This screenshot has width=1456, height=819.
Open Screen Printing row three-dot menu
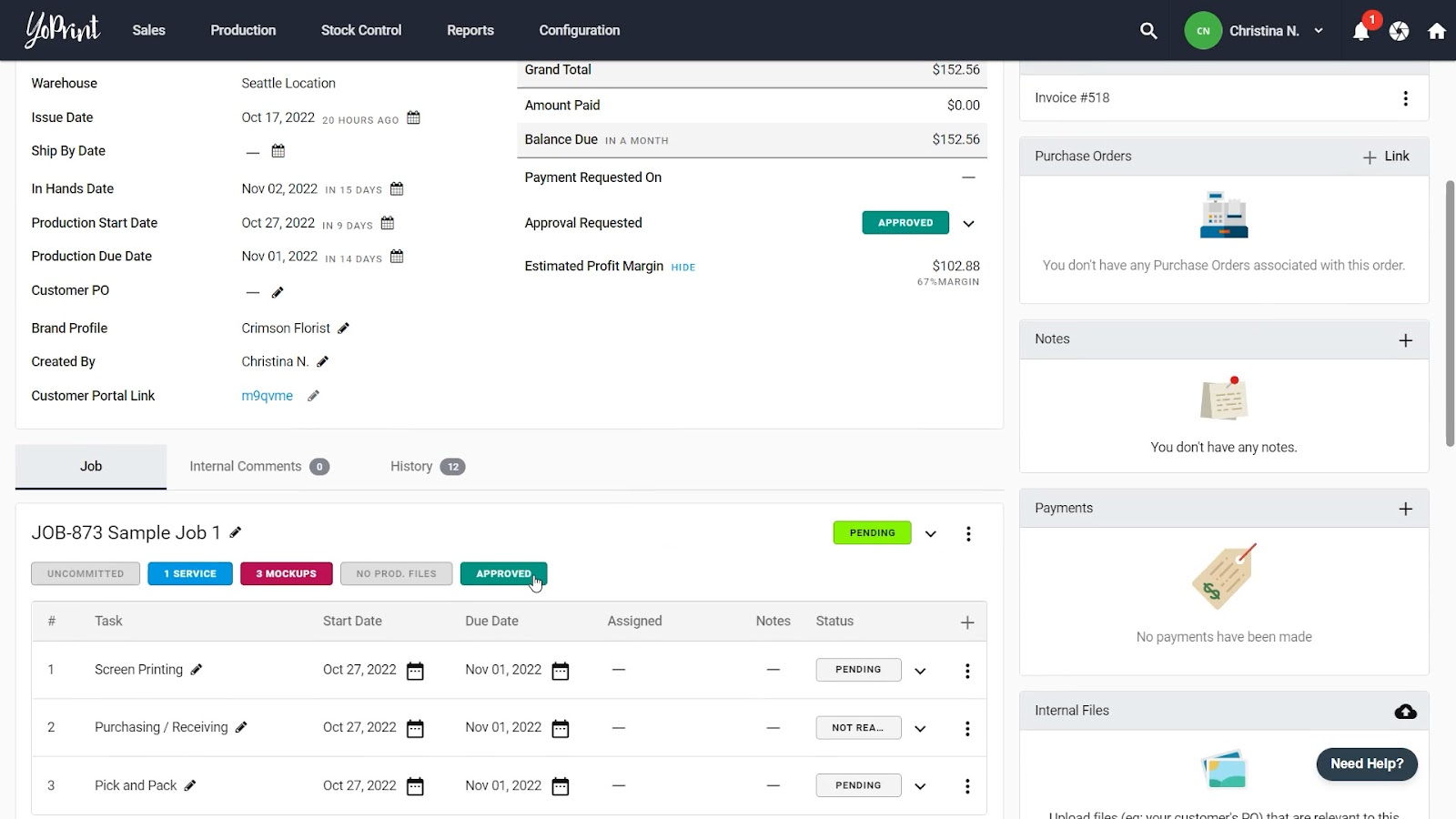click(967, 672)
